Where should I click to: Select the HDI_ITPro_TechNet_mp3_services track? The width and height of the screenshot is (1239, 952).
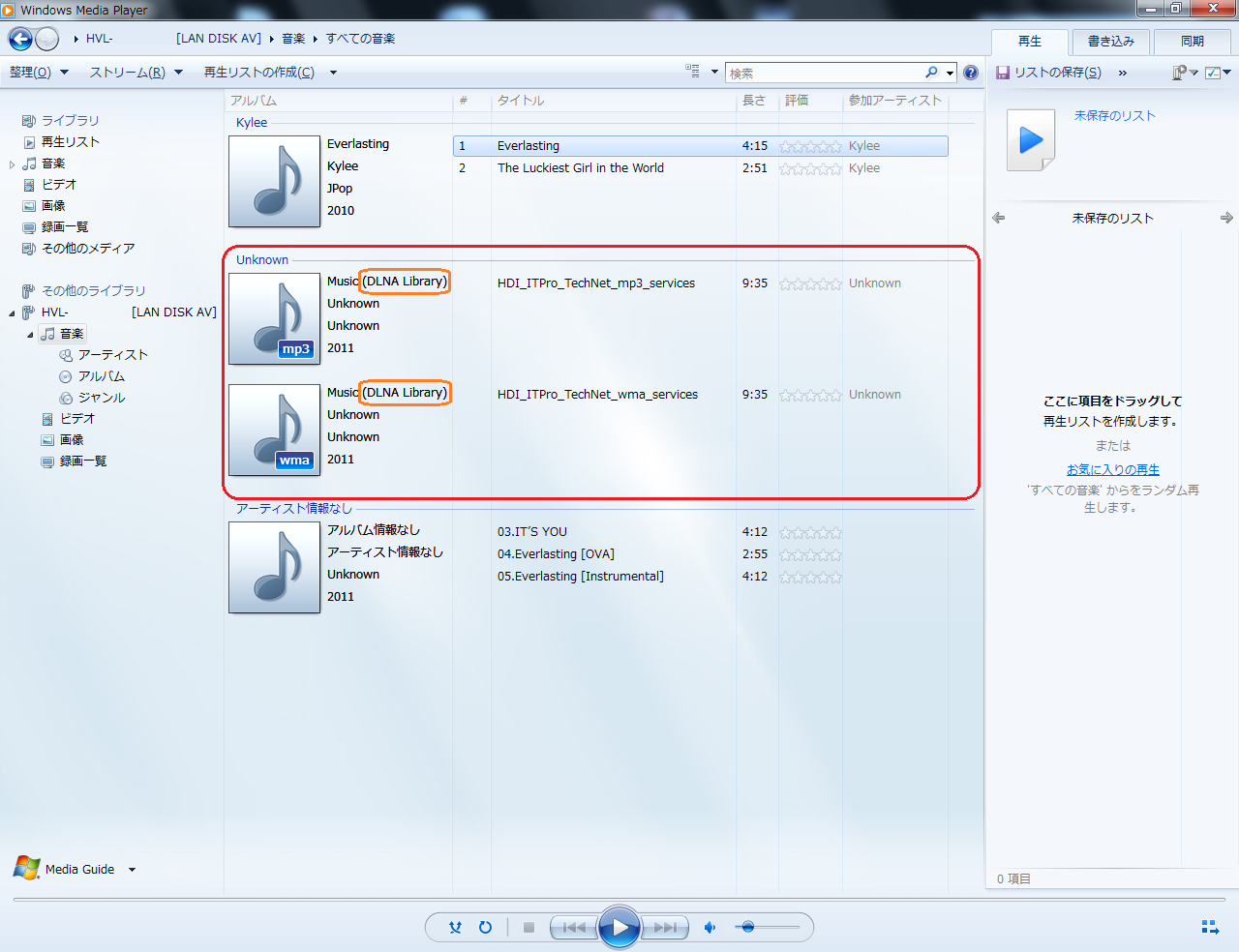pyautogui.click(x=596, y=283)
